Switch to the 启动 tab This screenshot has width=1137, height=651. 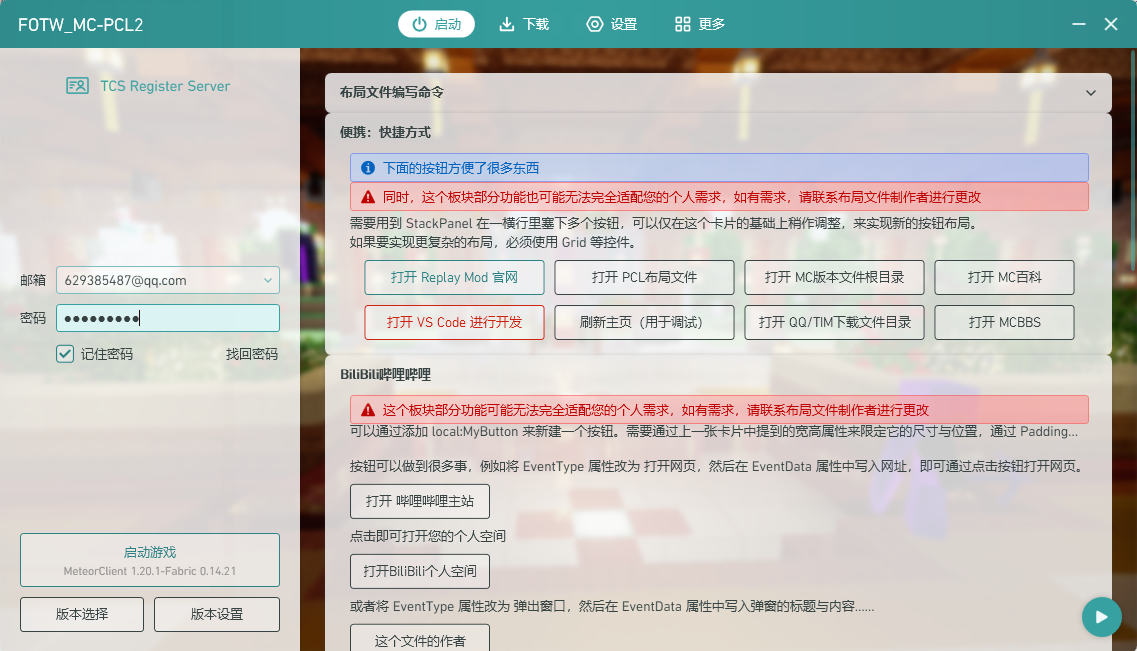coord(436,24)
